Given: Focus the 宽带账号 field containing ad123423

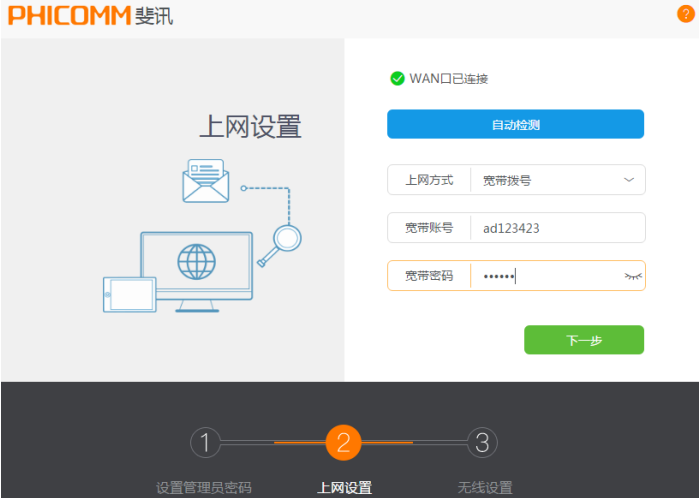Looking at the screenshot, I should 555,228.
